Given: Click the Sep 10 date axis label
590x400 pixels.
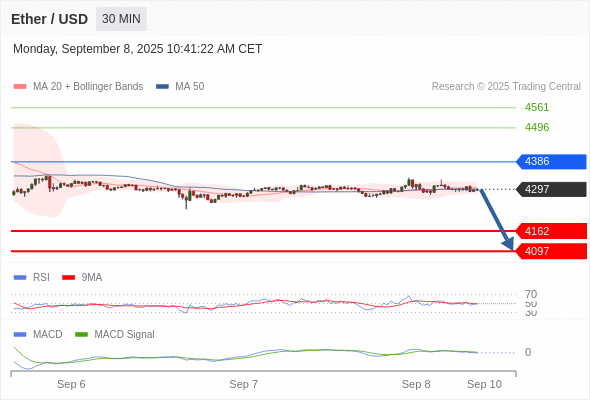Looking at the screenshot, I should tap(484, 384).
